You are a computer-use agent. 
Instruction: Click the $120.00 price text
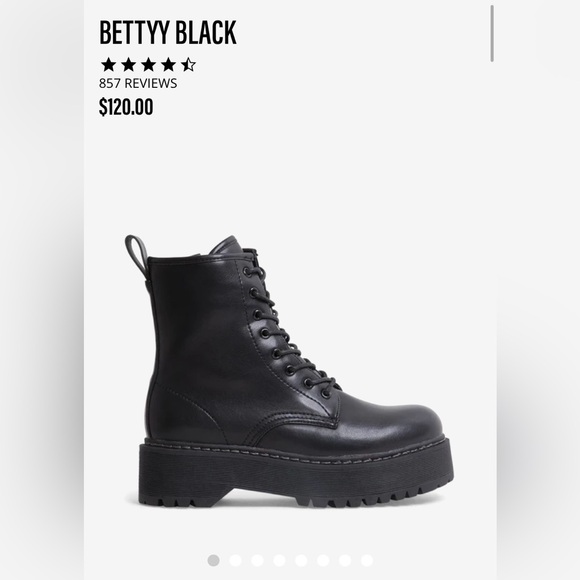point(126,107)
